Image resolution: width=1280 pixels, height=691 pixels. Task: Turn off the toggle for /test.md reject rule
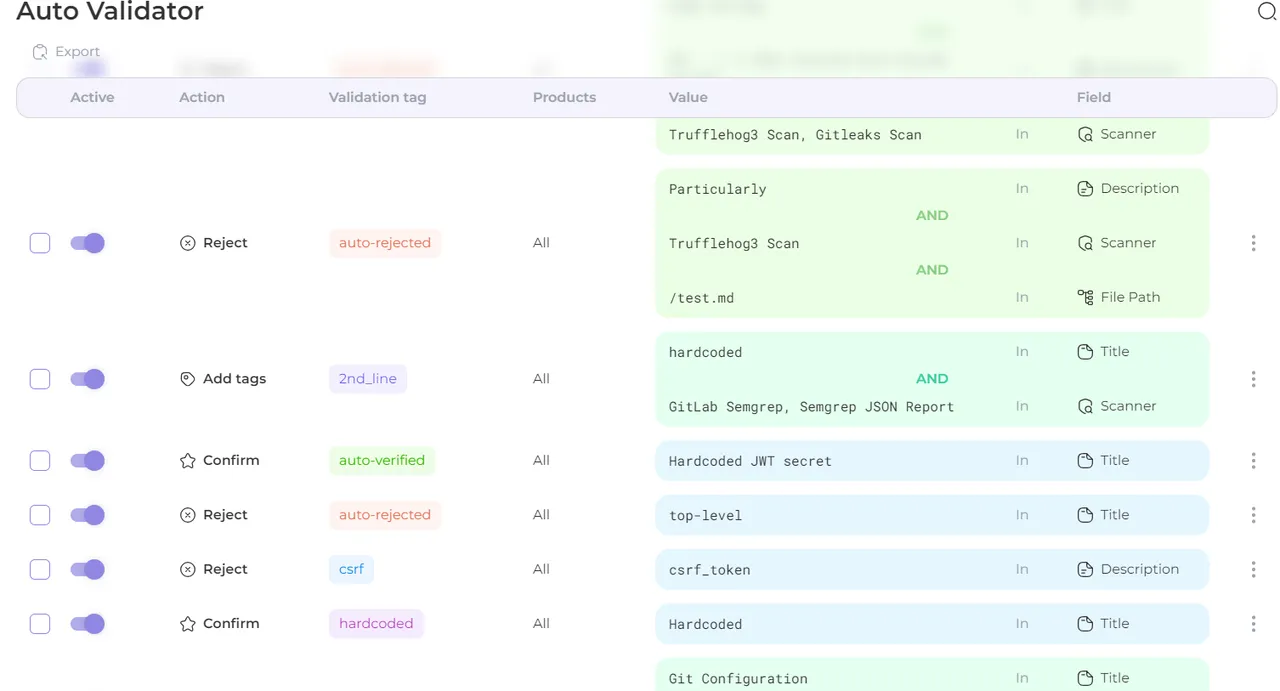pyautogui.click(x=88, y=243)
